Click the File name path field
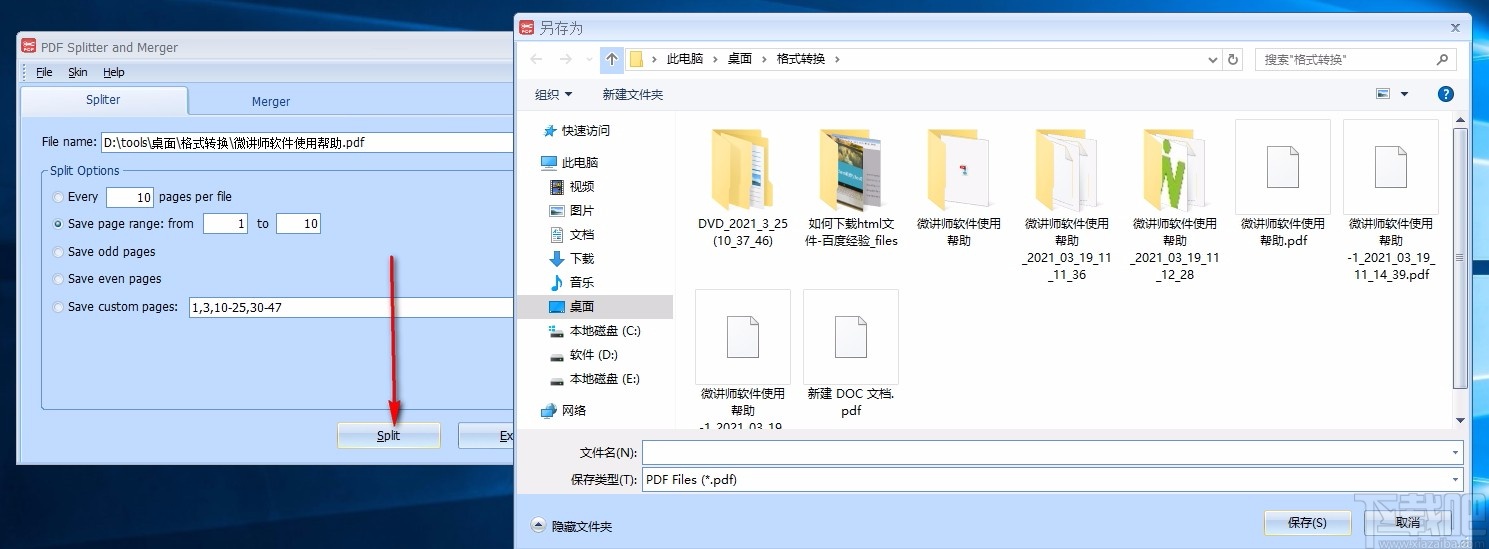The height and width of the screenshot is (549, 1489). (306, 142)
